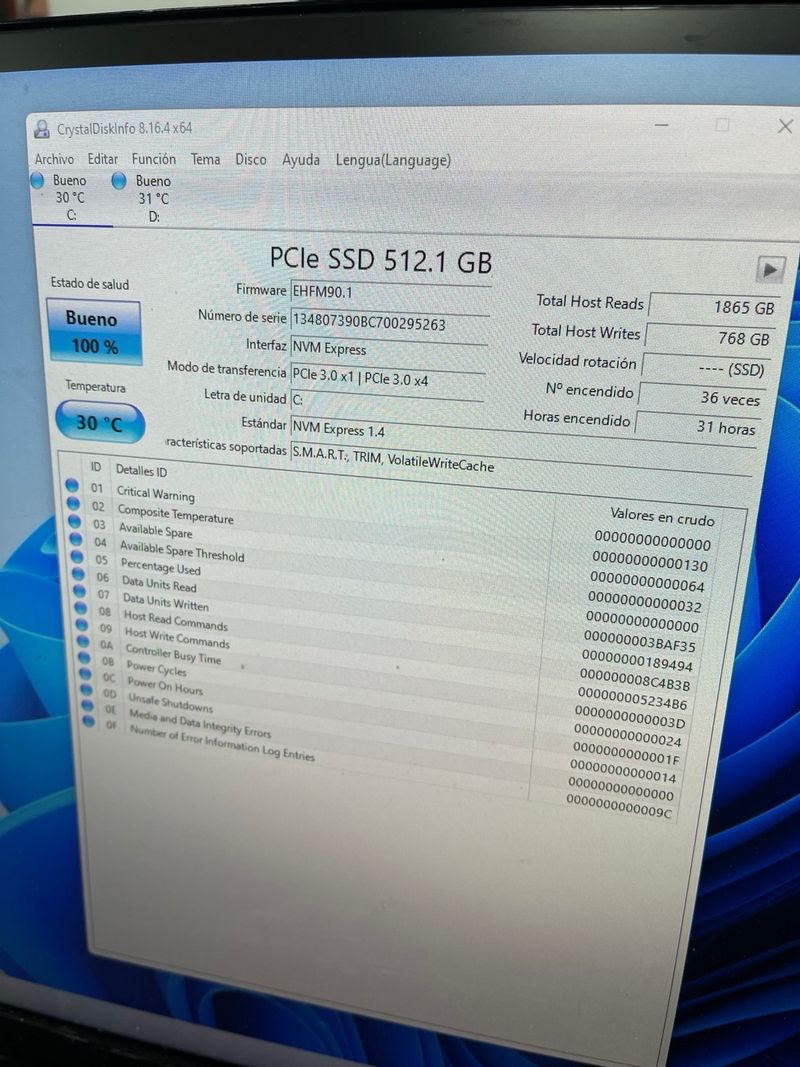This screenshot has width=800, height=1067.
Task: Click status icon of Data Units Read row
Action: tap(79, 575)
